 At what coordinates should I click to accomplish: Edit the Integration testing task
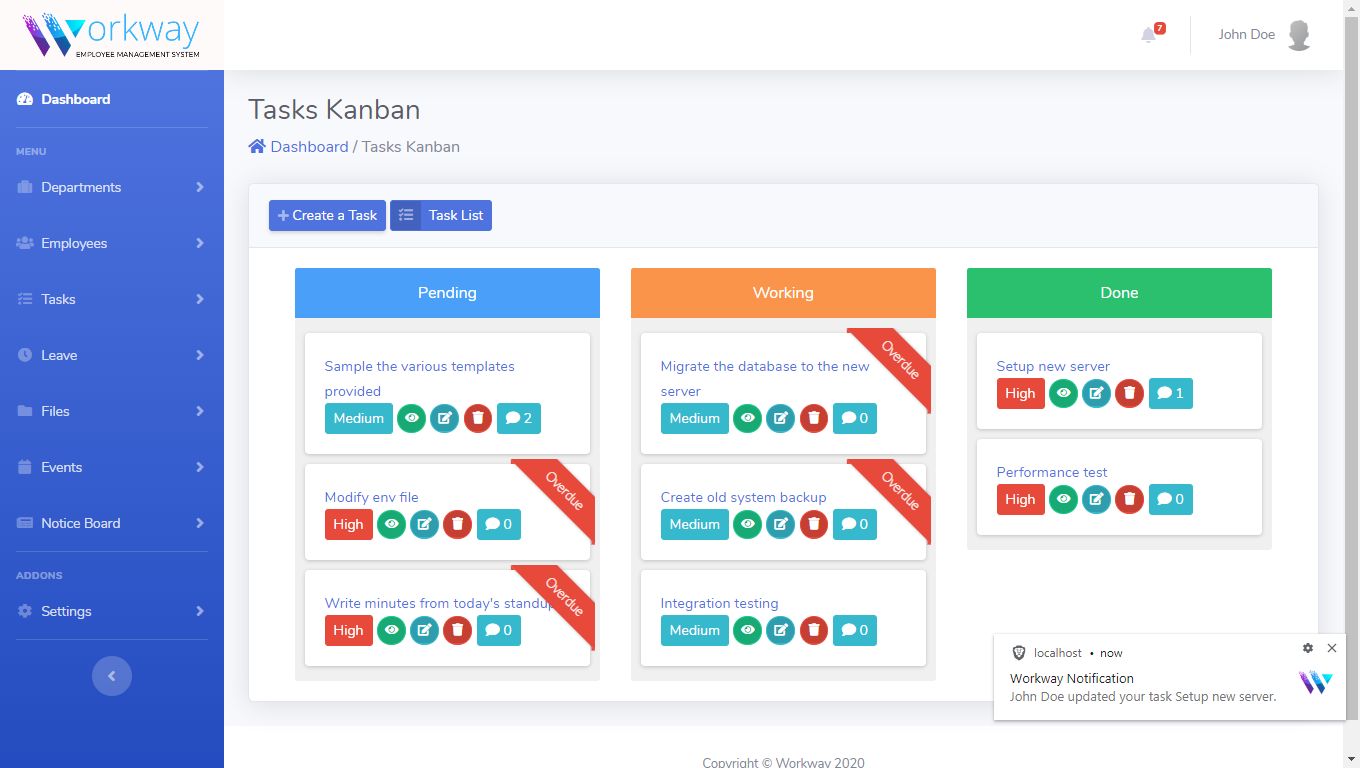pyautogui.click(x=780, y=630)
